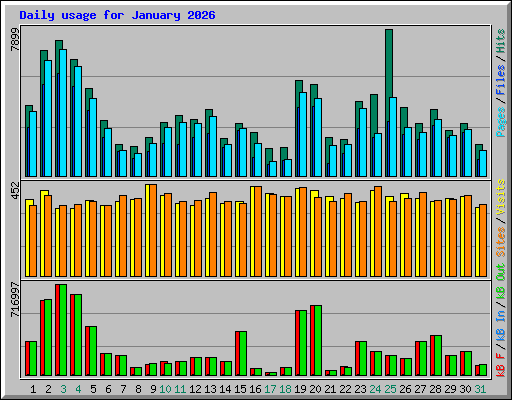
Task: Click day label 29 on the axis
Action: 450,389
